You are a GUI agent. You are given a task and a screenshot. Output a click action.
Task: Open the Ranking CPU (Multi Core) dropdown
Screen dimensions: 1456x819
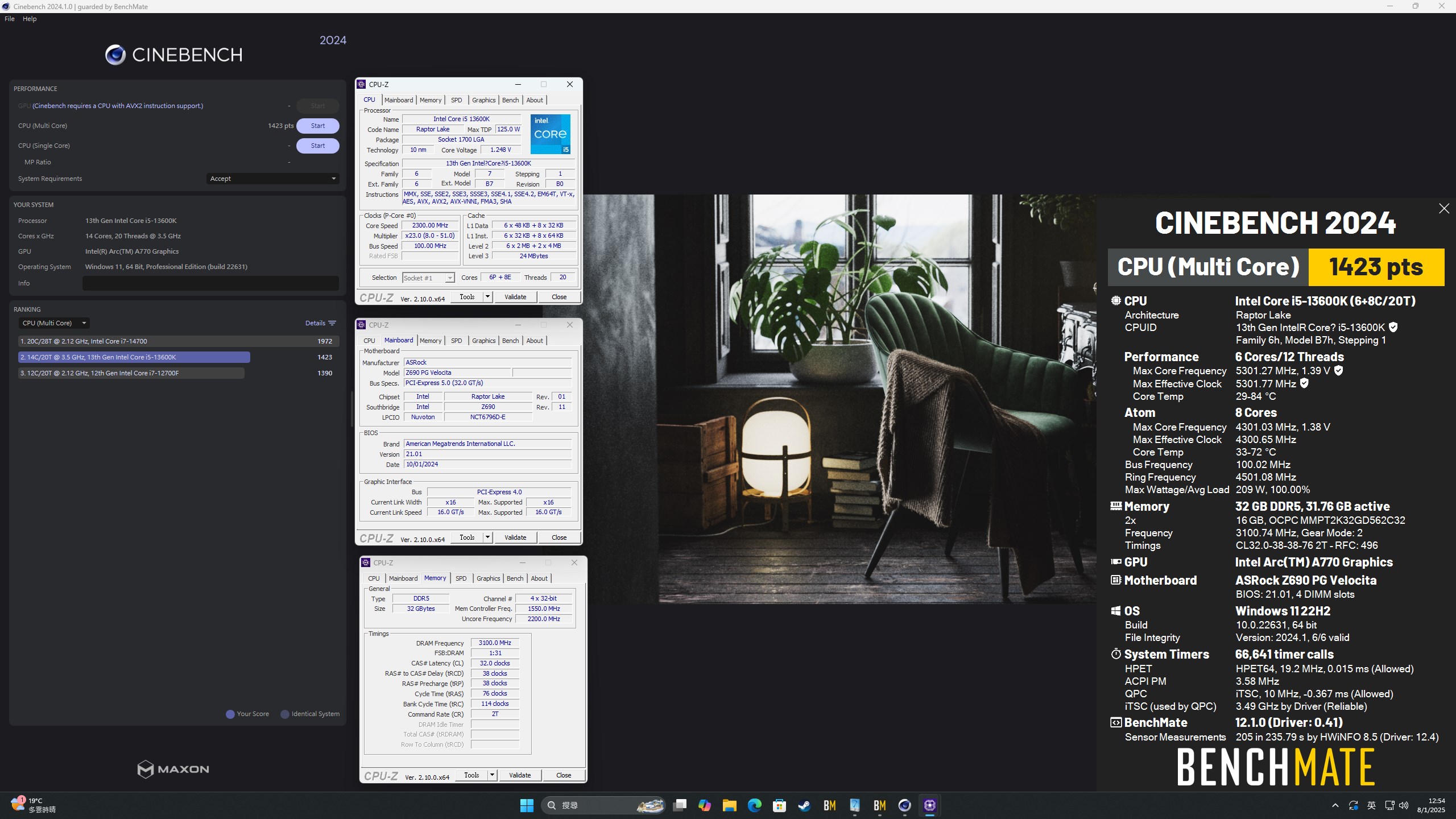click(54, 323)
